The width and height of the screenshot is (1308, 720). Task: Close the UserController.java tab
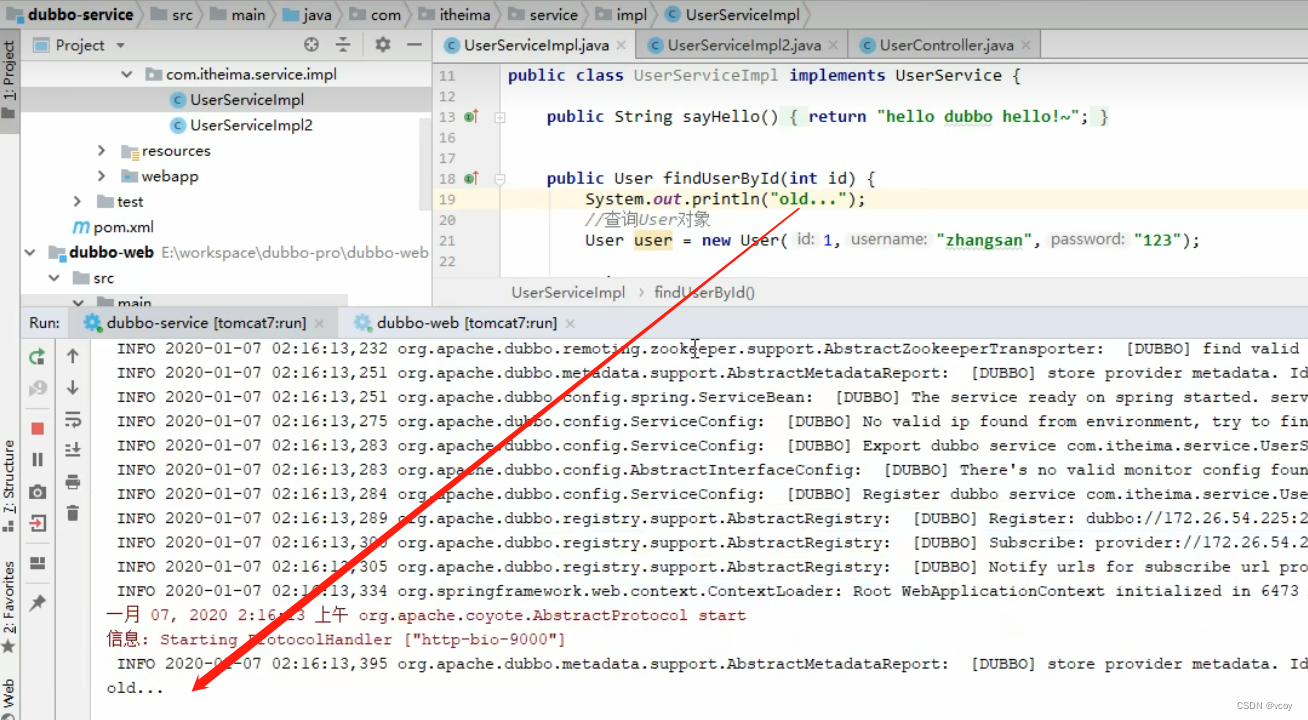pos(1026,45)
